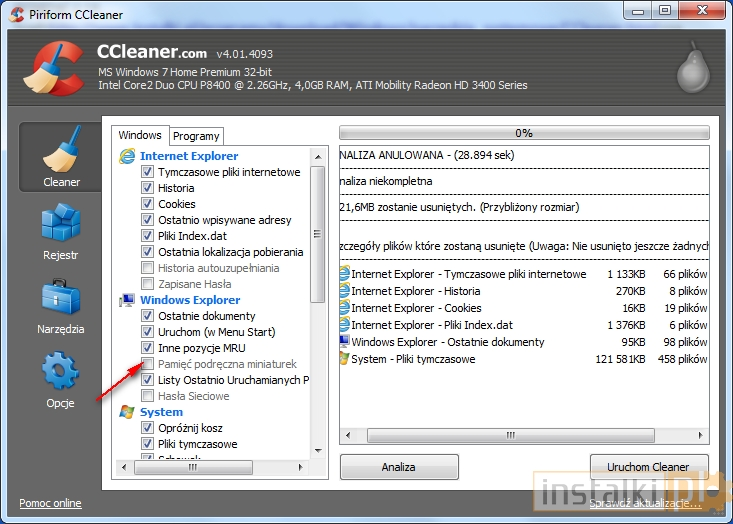Image resolution: width=733 pixels, height=524 pixels.
Task: Click '458 plików' count value
Action: click(x=683, y=359)
